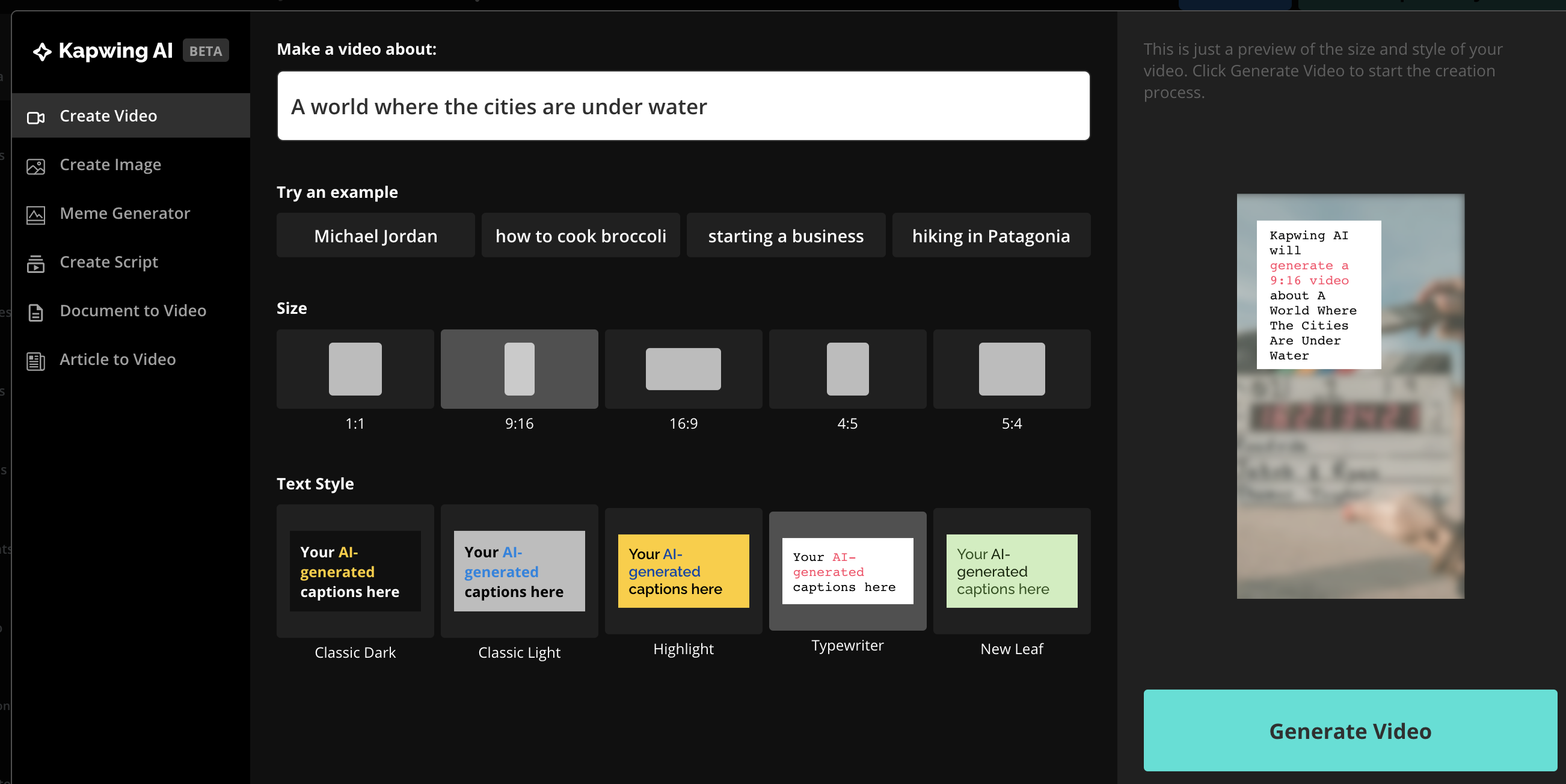Choose the New Leaf green text style
1566x784 pixels.
point(1012,571)
